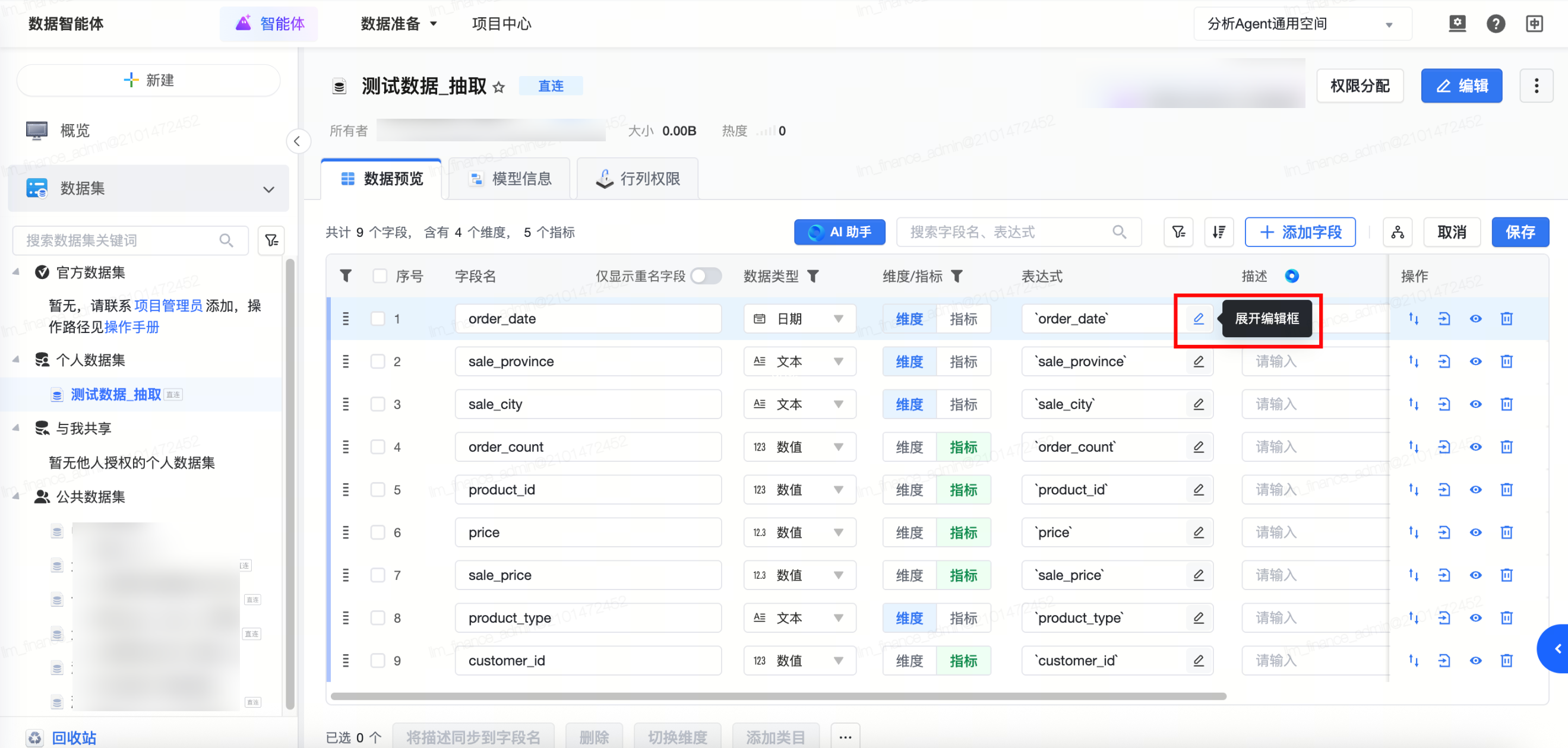
Task: Favorite the dataset with the star icon
Action: point(498,87)
